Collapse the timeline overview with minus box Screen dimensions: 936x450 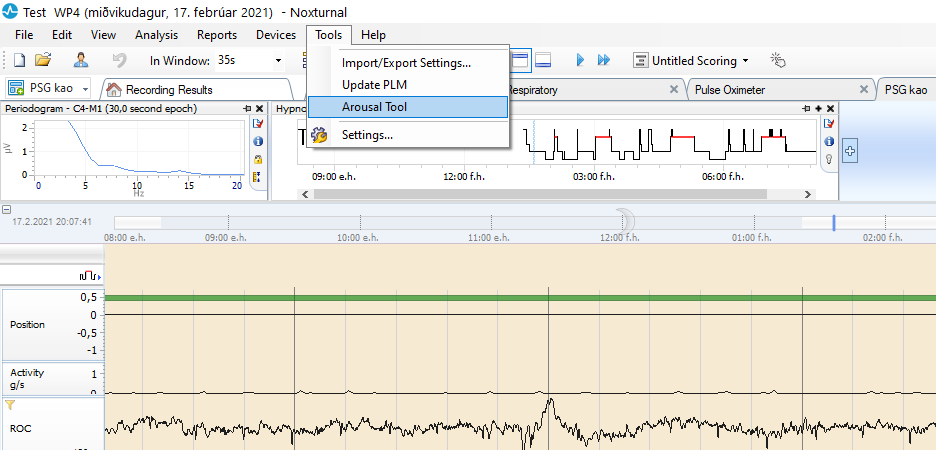(7, 210)
